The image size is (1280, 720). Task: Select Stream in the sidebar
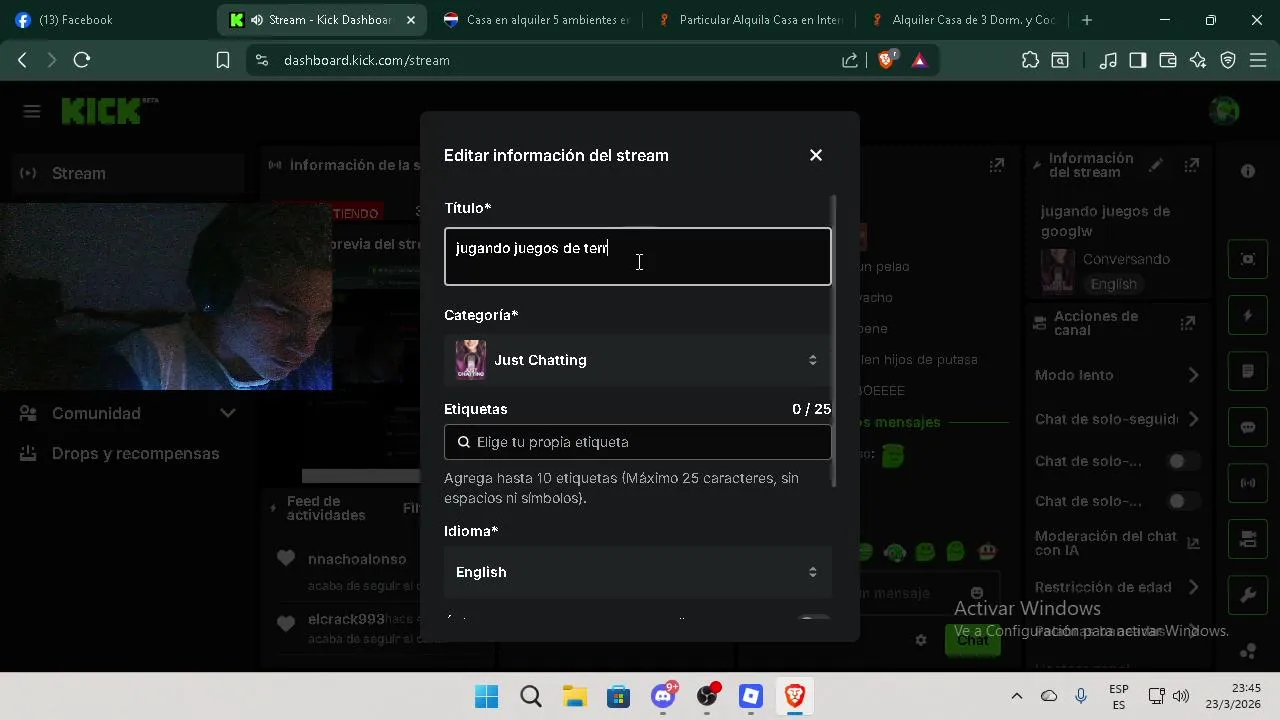[x=128, y=173]
